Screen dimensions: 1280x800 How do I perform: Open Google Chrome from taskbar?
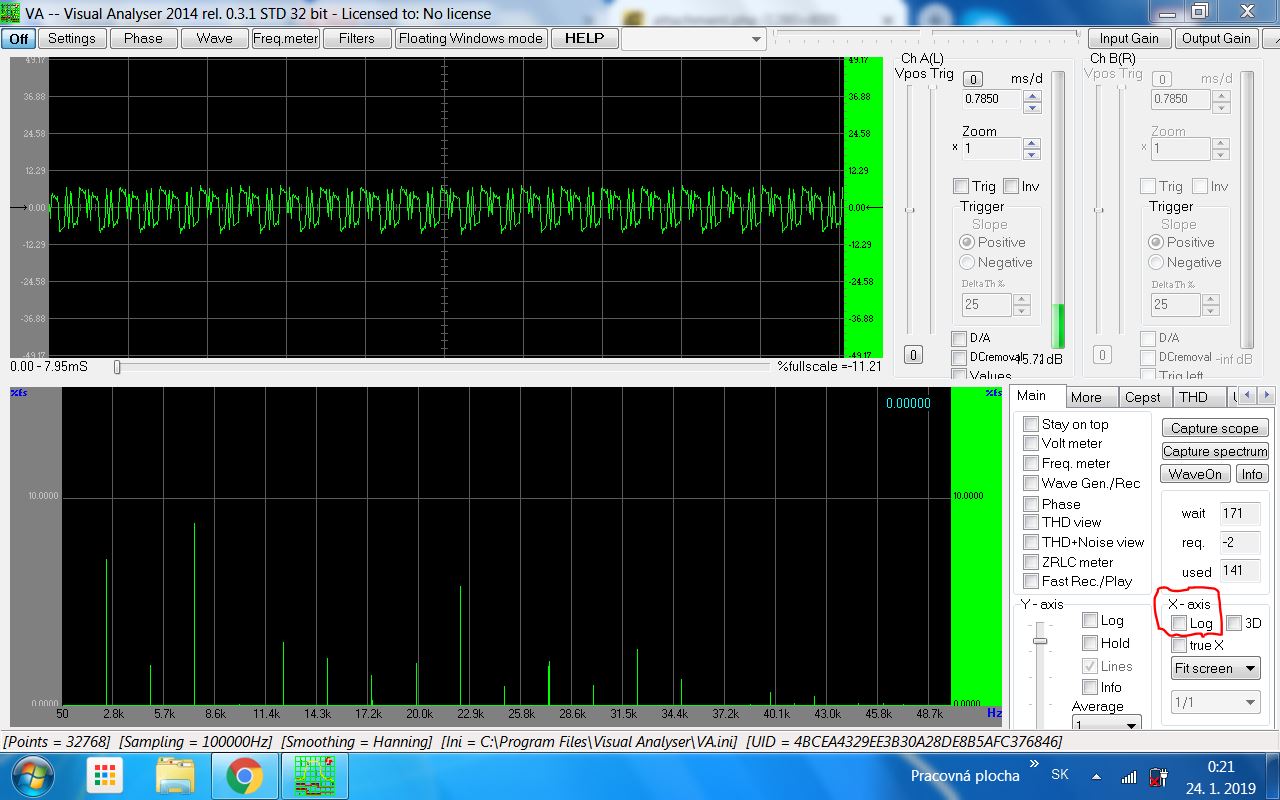(x=244, y=775)
